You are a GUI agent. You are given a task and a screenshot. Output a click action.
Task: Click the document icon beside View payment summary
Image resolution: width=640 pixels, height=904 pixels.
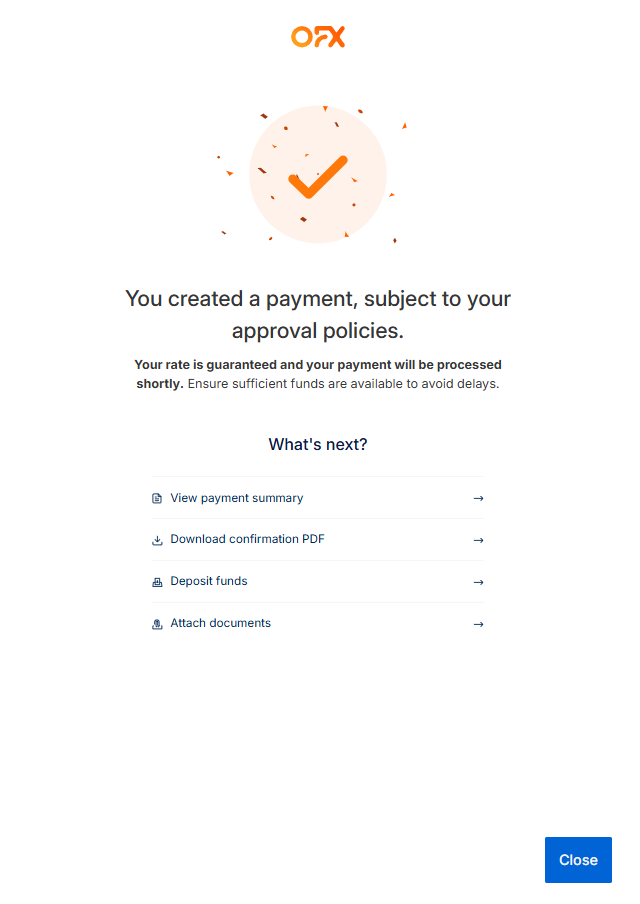157,498
